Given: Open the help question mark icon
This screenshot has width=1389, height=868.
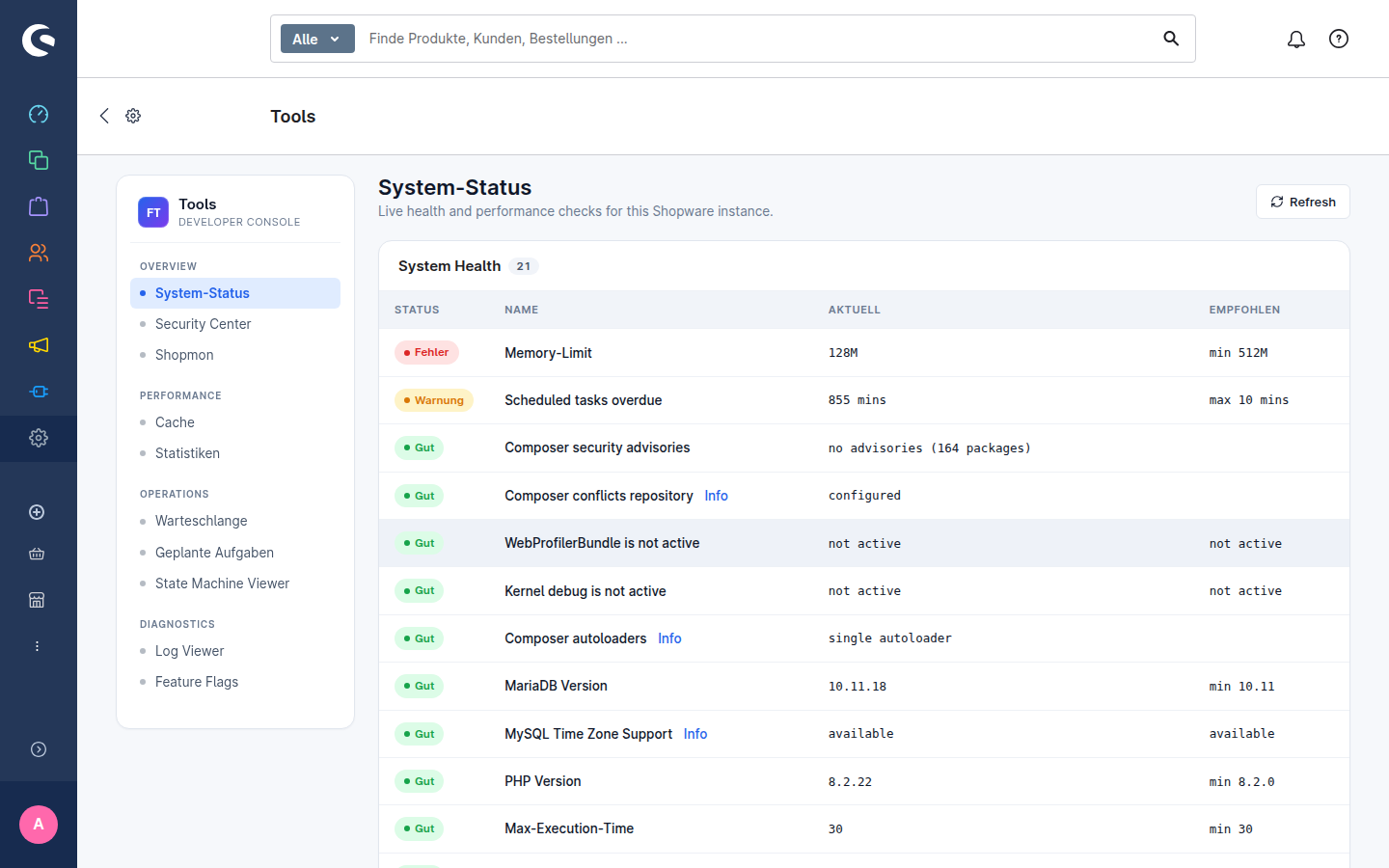Looking at the screenshot, I should point(1339,39).
